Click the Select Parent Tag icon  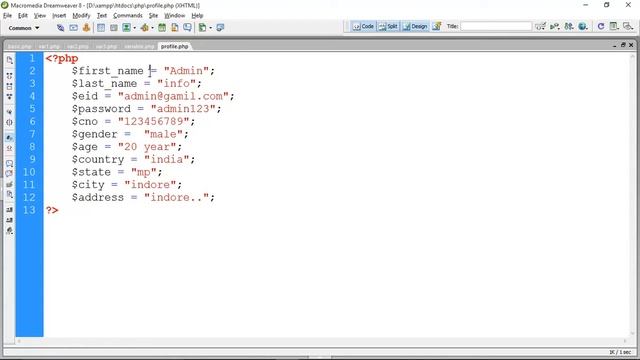pyautogui.click(x=9, y=112)
